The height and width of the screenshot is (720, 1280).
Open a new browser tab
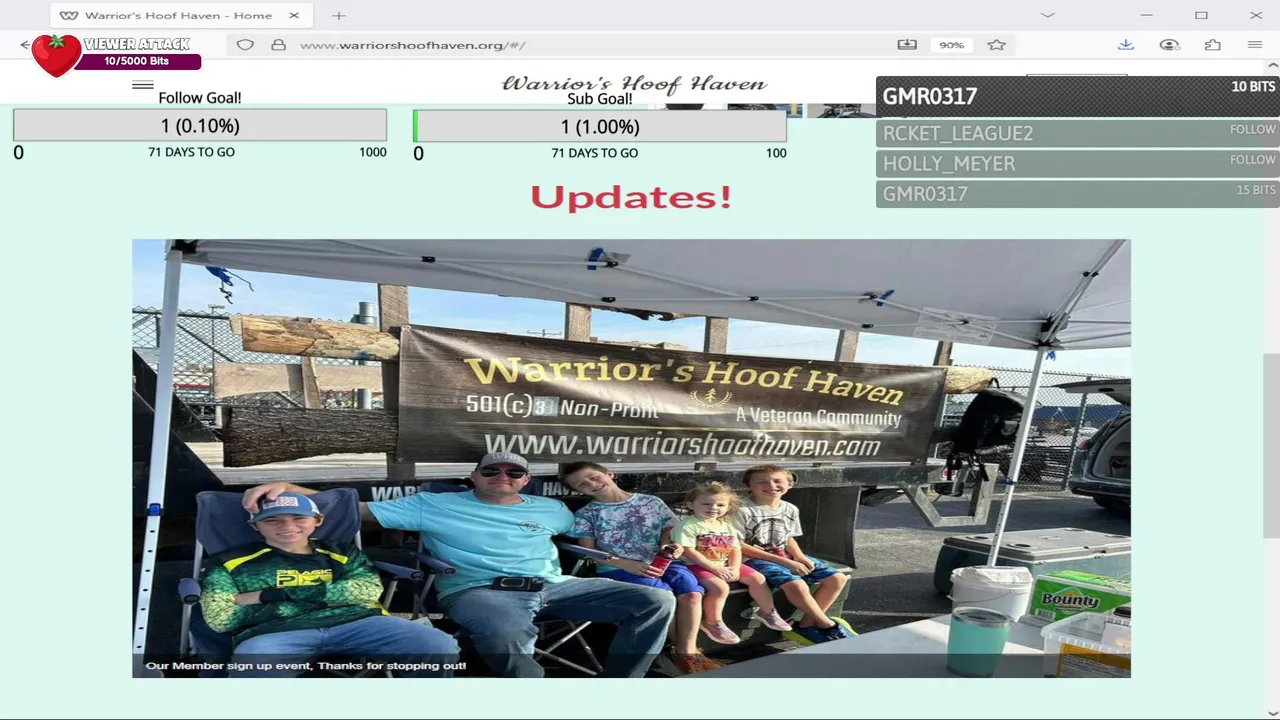pyautogui.click(x=339, y=15)
